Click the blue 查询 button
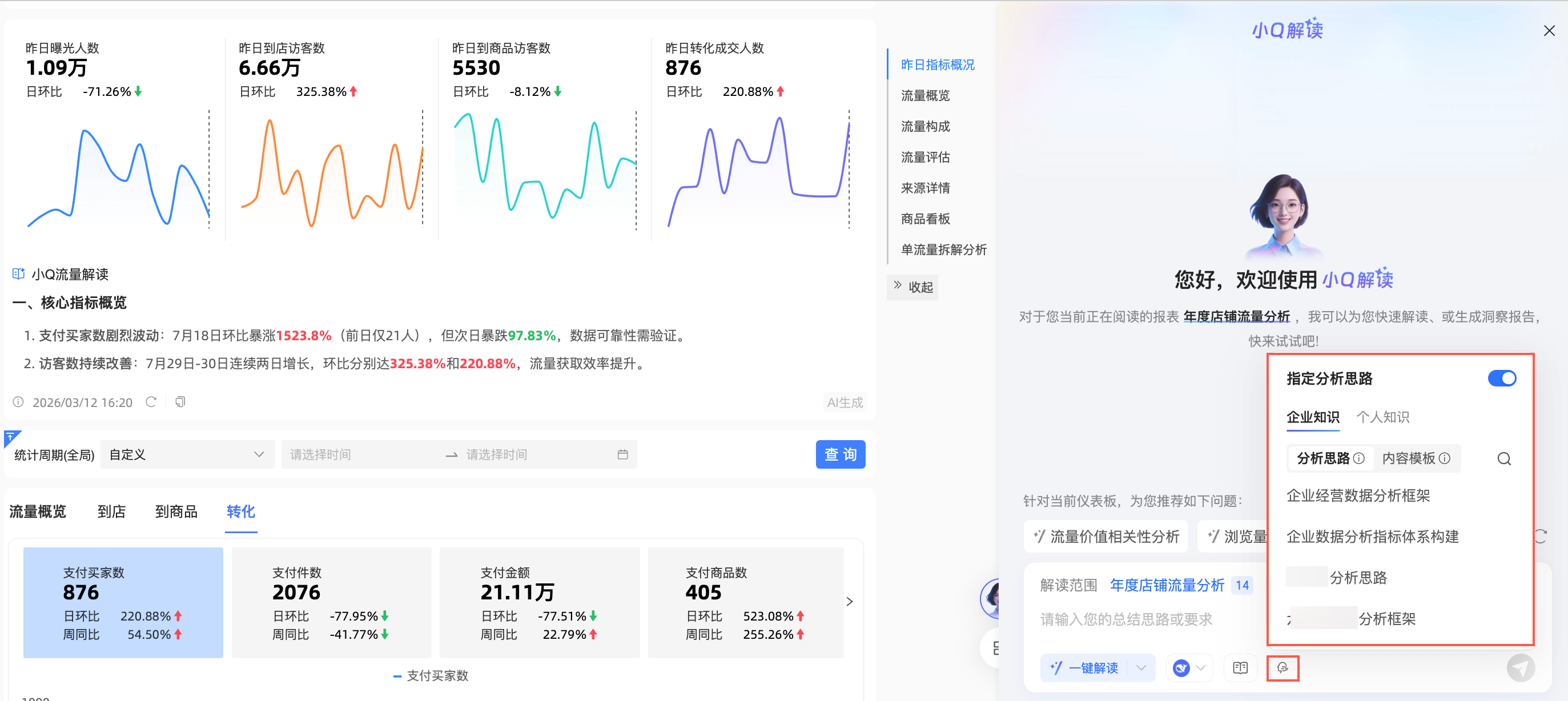 [x=840, y=454]
